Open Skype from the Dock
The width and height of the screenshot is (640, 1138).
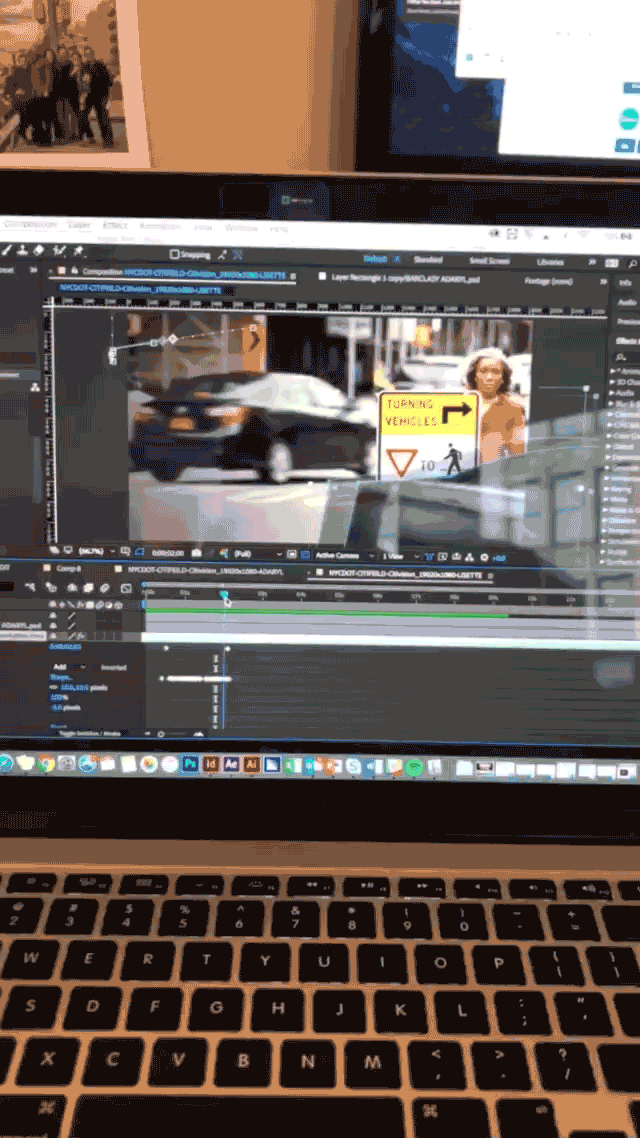[353, 766]
